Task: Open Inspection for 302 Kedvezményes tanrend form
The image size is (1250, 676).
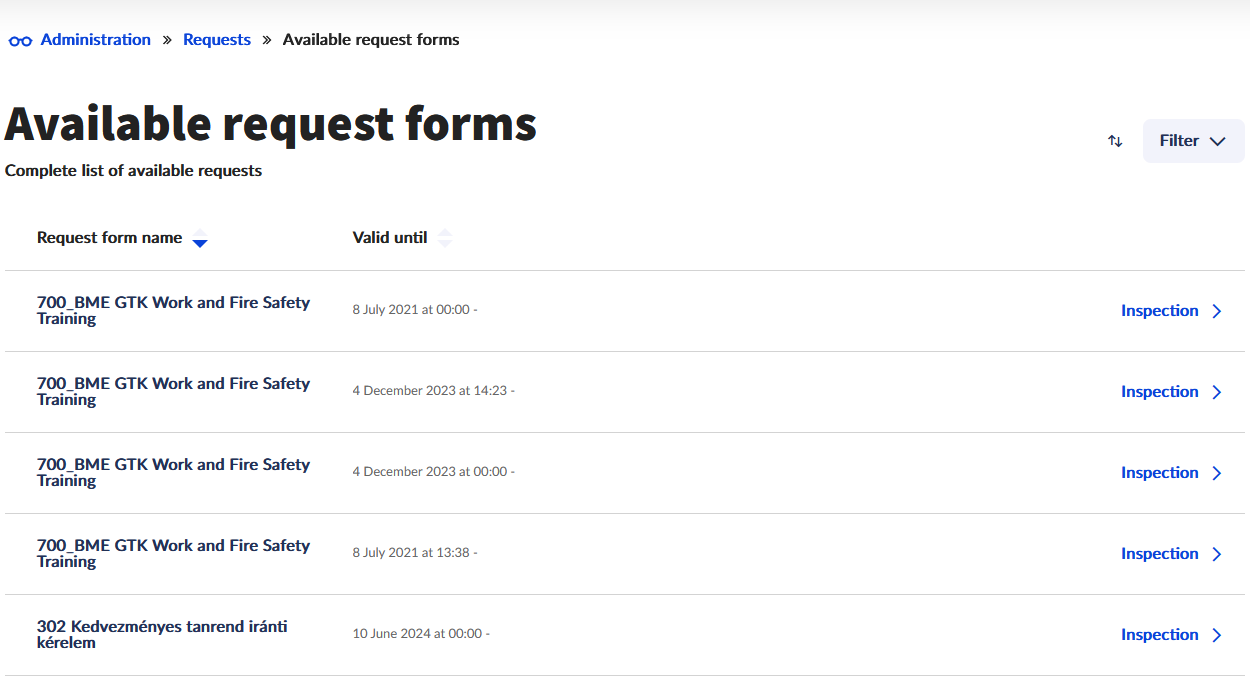Action: (x=1159, y=635)
